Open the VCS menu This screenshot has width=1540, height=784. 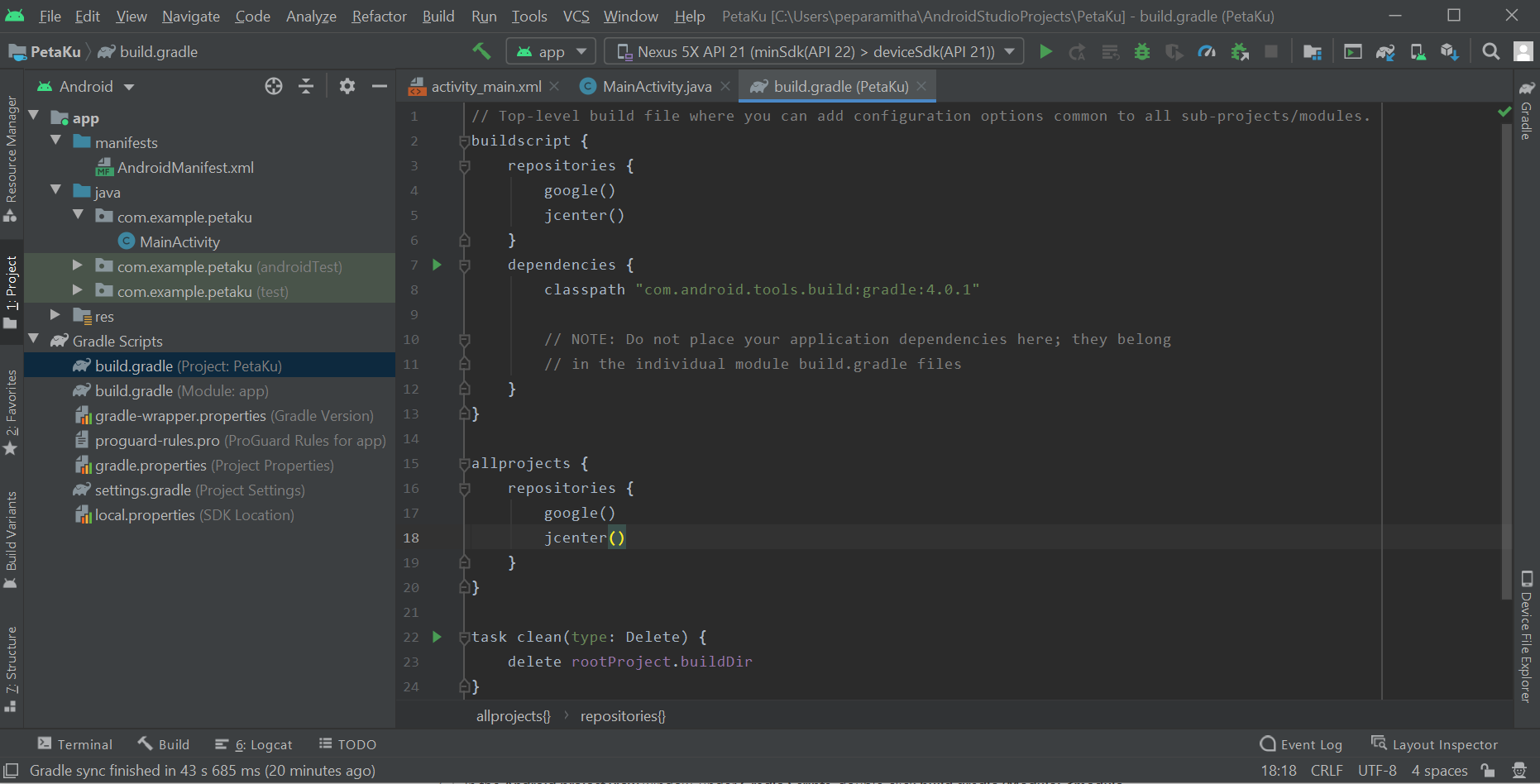[x=576, y=16]
